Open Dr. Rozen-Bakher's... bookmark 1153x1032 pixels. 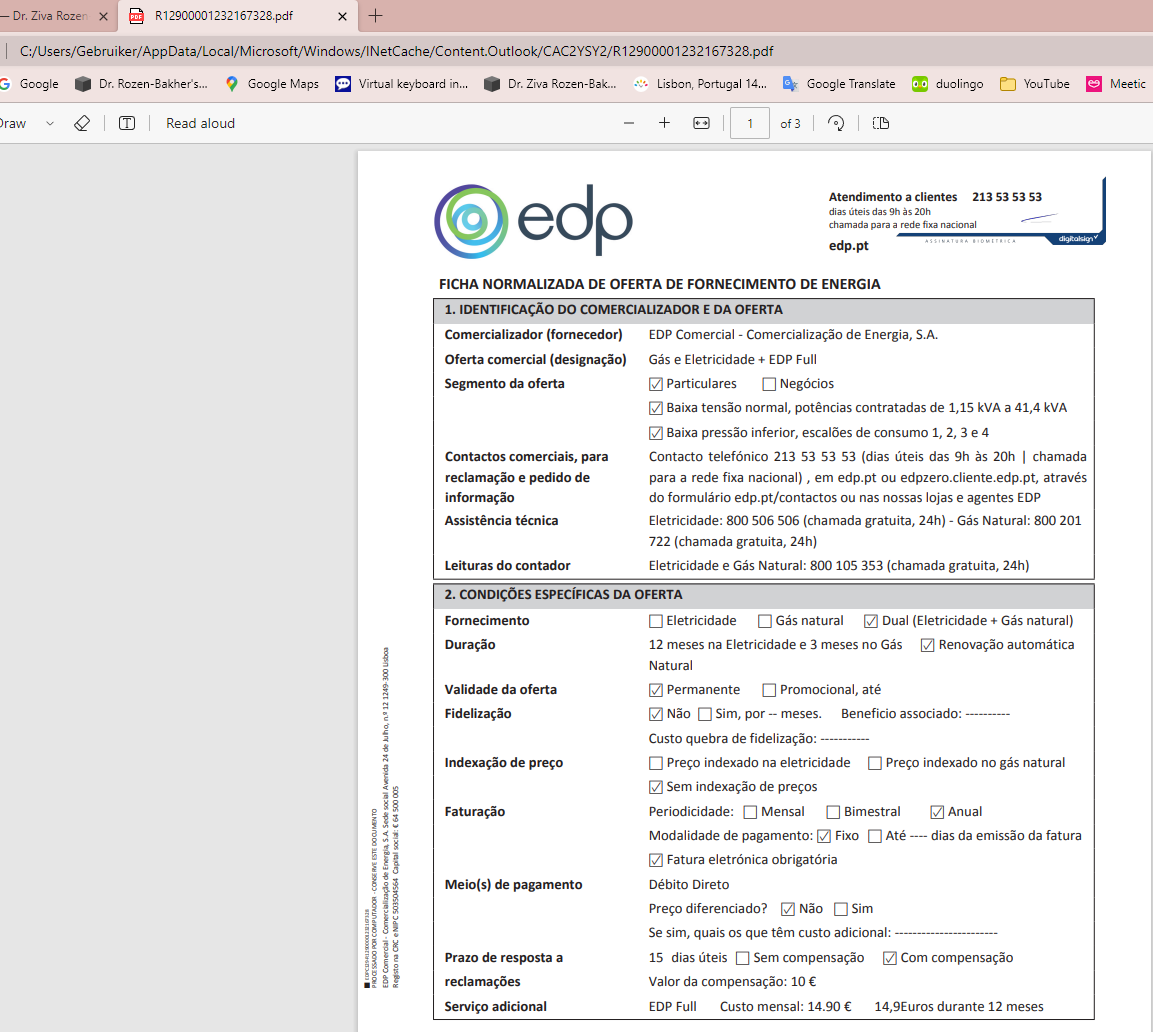[141, 84]
